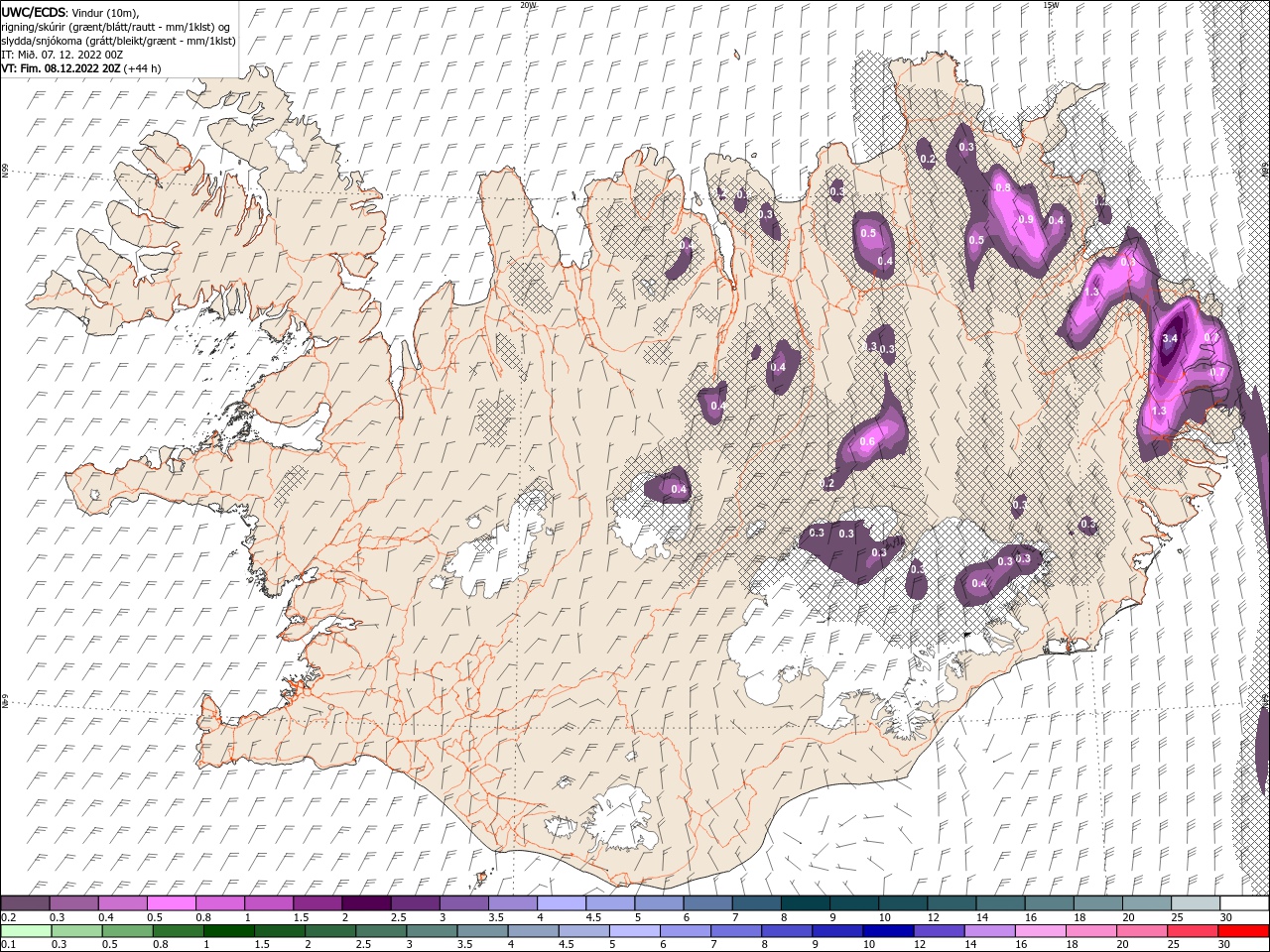Viewport: 1270px width, 952px height.
Task: Pick the 0.3 swatch in lower rain legend
Action: [76, 931]
